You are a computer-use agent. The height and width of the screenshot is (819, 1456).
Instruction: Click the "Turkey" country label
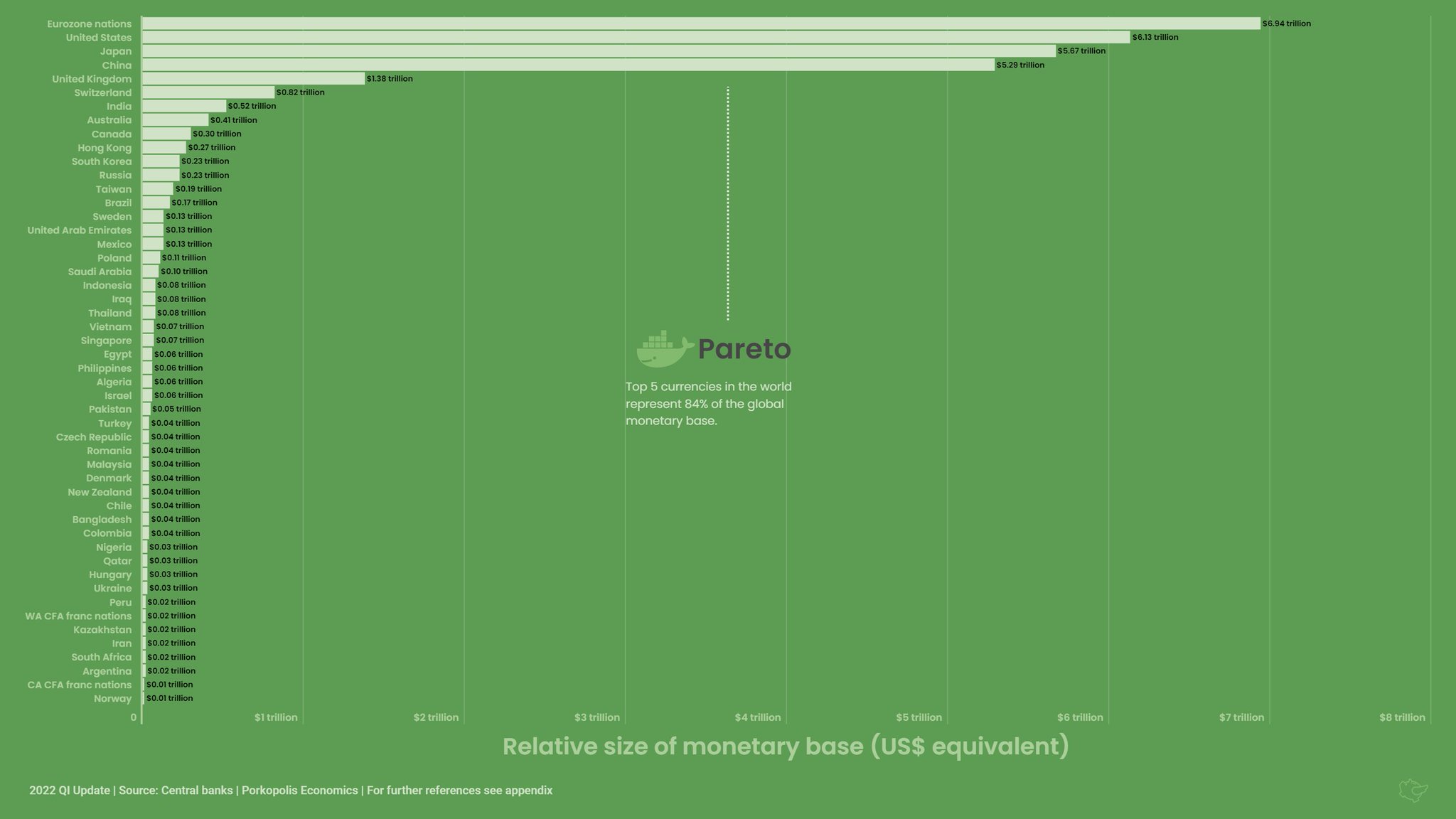[x=115, y=424]
